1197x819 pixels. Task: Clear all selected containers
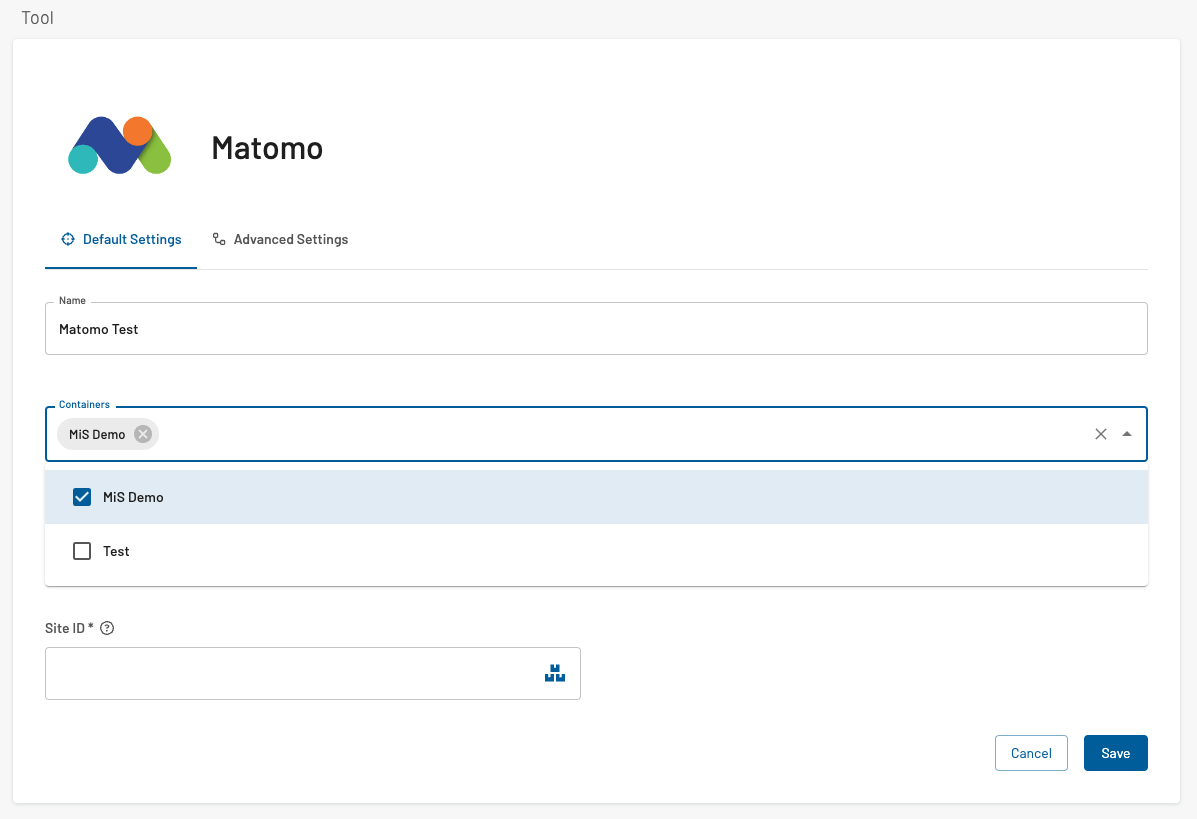(x=1101, y=434)
